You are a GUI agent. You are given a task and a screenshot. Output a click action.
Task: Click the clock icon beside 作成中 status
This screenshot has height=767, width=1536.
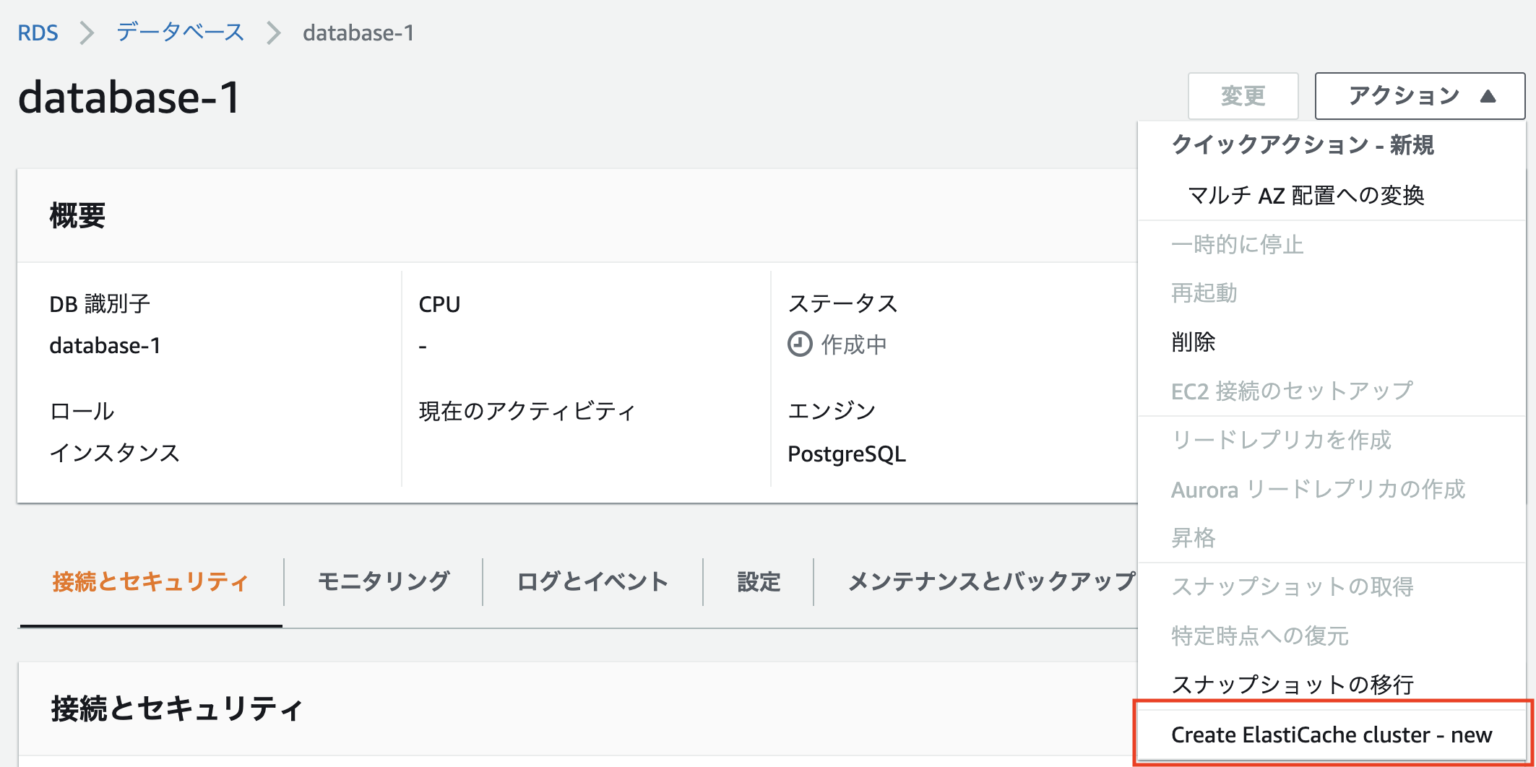pyautogui.click(x=798, y=345)
